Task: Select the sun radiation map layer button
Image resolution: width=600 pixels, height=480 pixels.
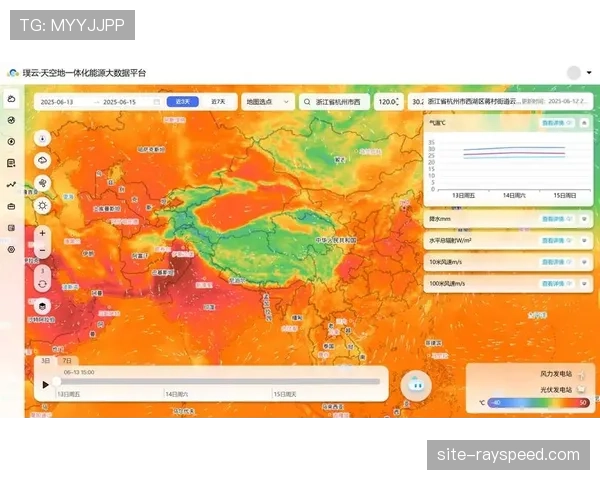Action: [x=42, y=204]
